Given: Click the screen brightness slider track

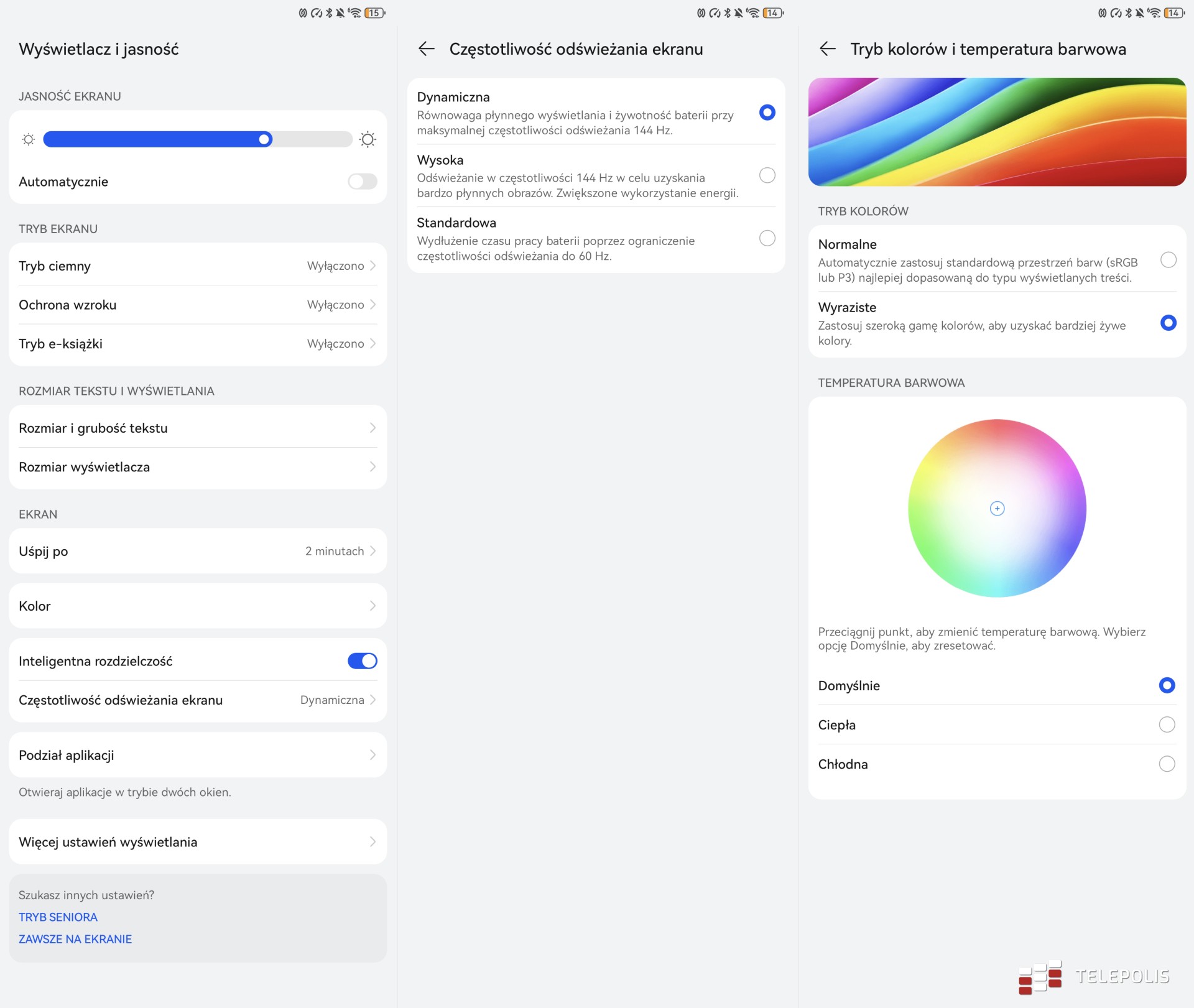Looking at the screenshot, I should pos(198,139).
